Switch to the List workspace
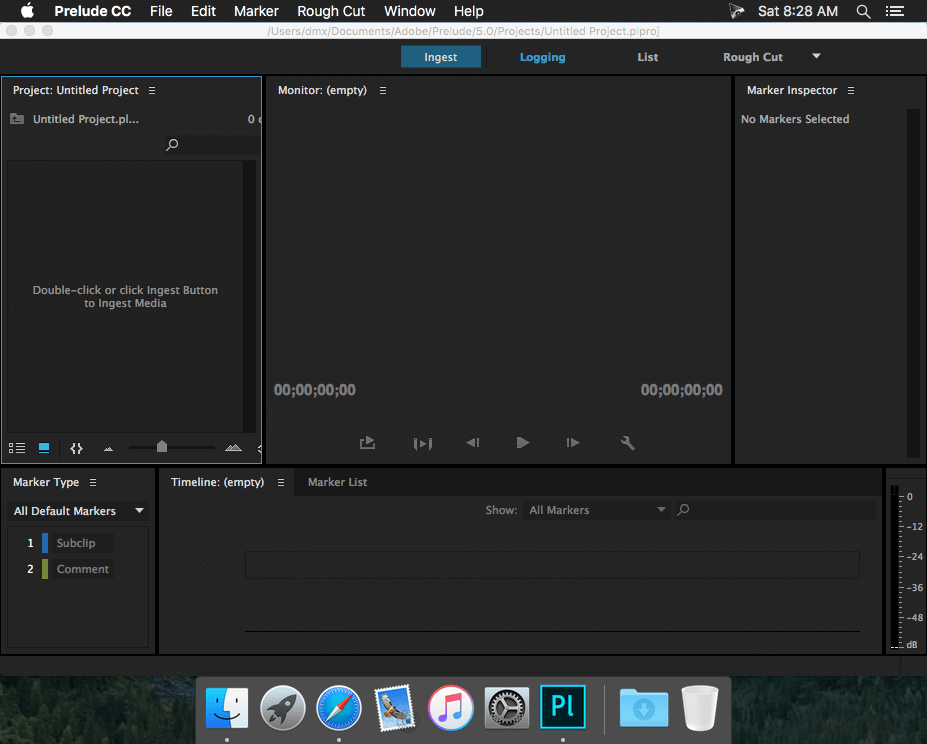This screenshot has height=744, width=927. click(x=647, y=57)
